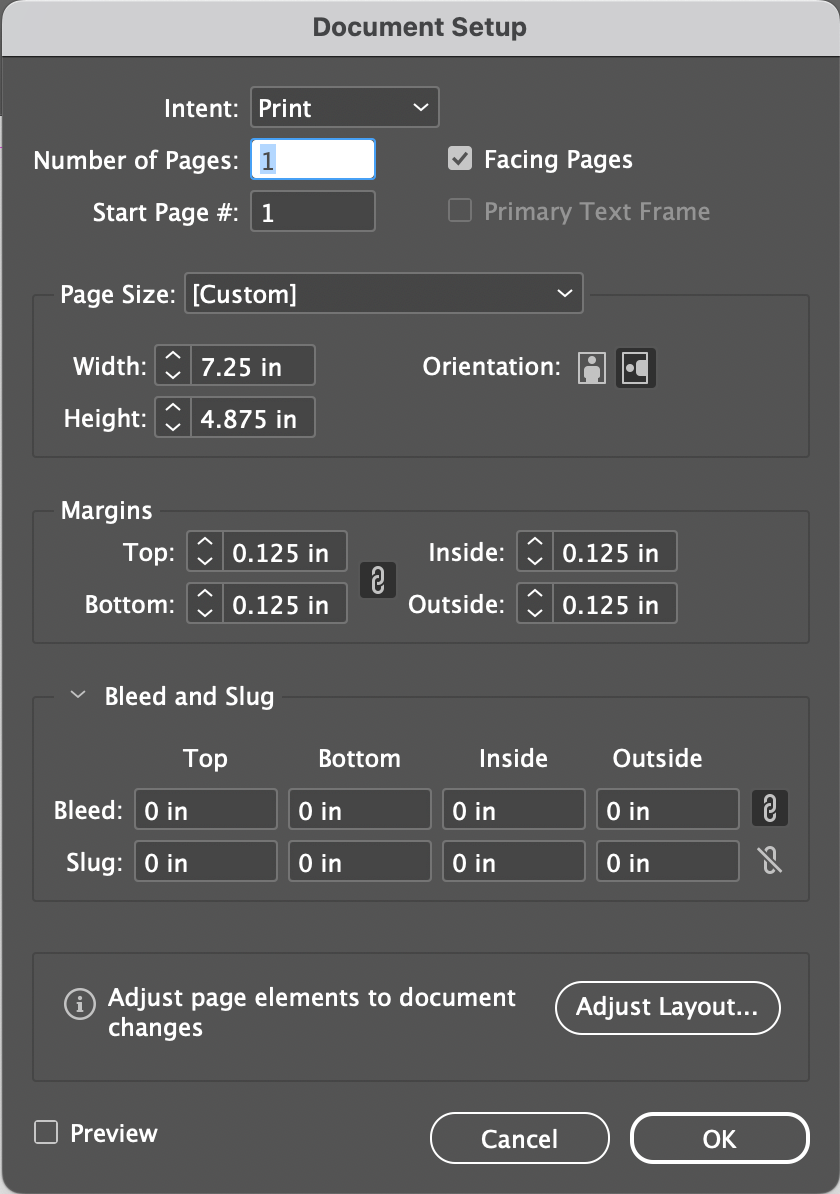
Task: Click Inside margin stepper arrows
Action: pos(535,551)
